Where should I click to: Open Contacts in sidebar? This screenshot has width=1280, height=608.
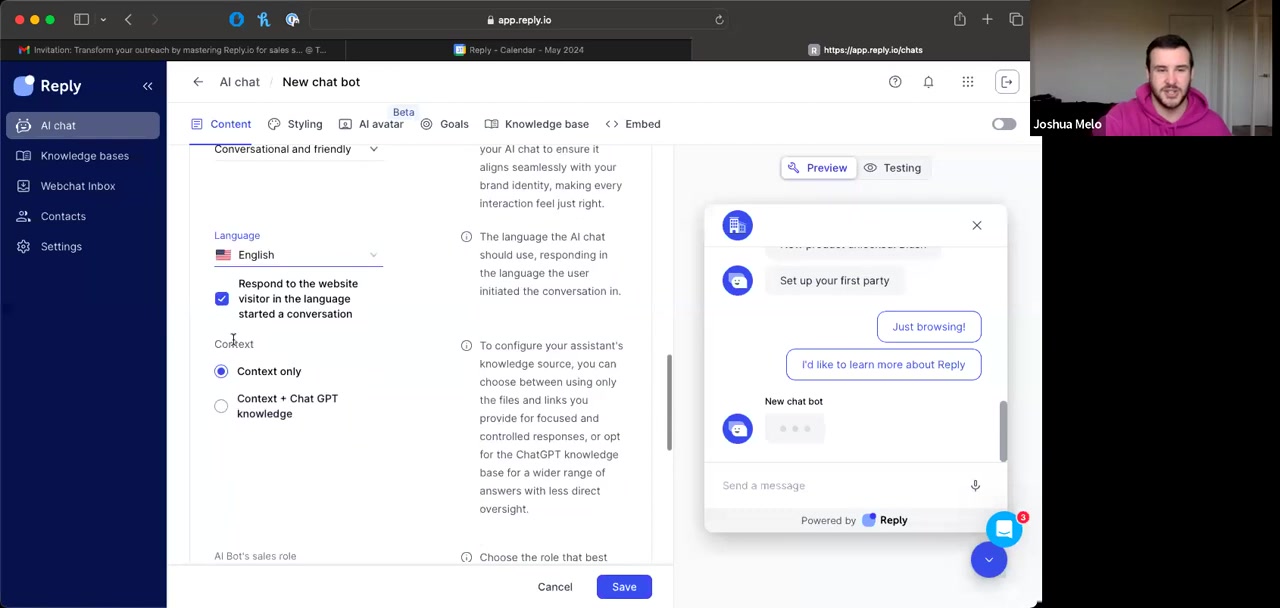[83, 216]
